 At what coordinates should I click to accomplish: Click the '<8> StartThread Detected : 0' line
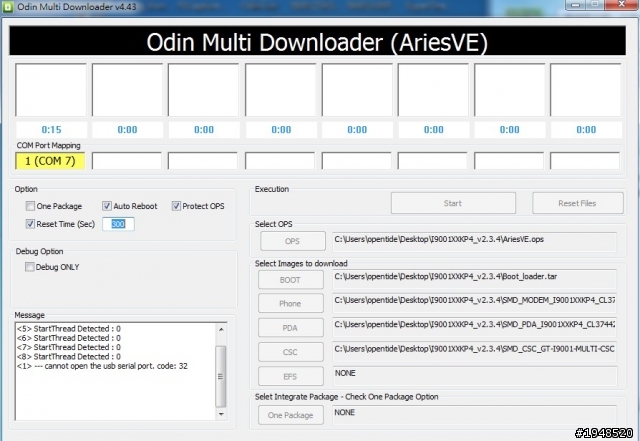pos(69,356)
